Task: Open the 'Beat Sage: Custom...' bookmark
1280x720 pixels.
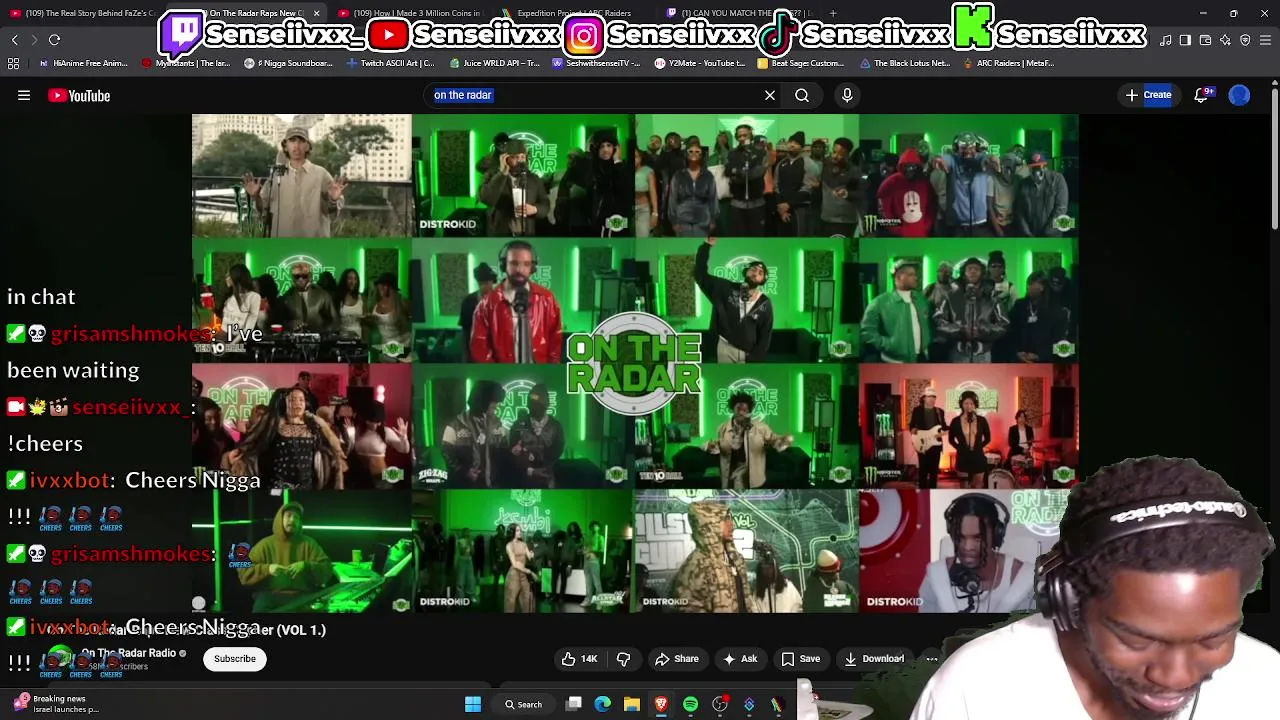Action: 801,63
